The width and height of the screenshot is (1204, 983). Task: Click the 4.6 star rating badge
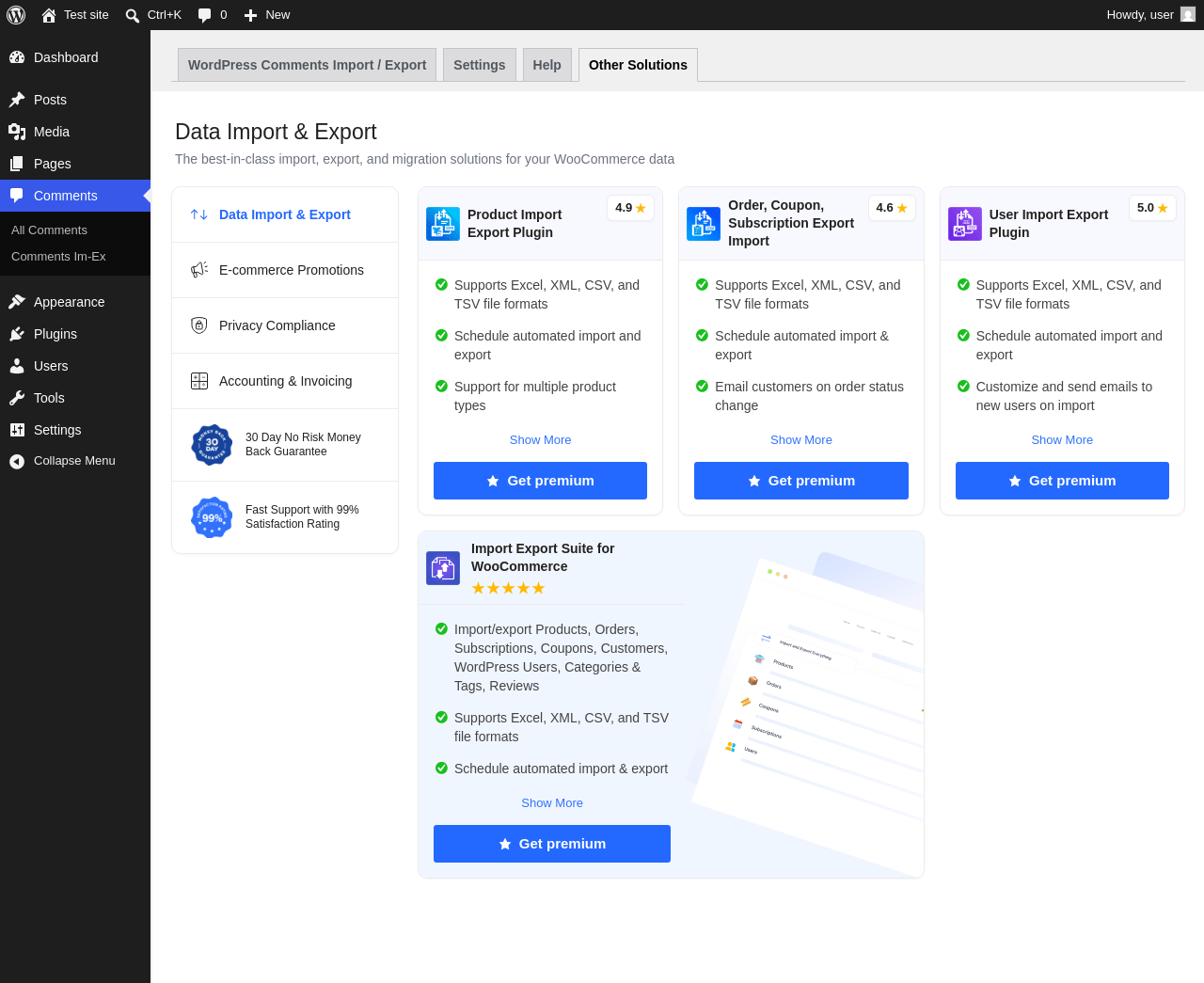point(891,208)
